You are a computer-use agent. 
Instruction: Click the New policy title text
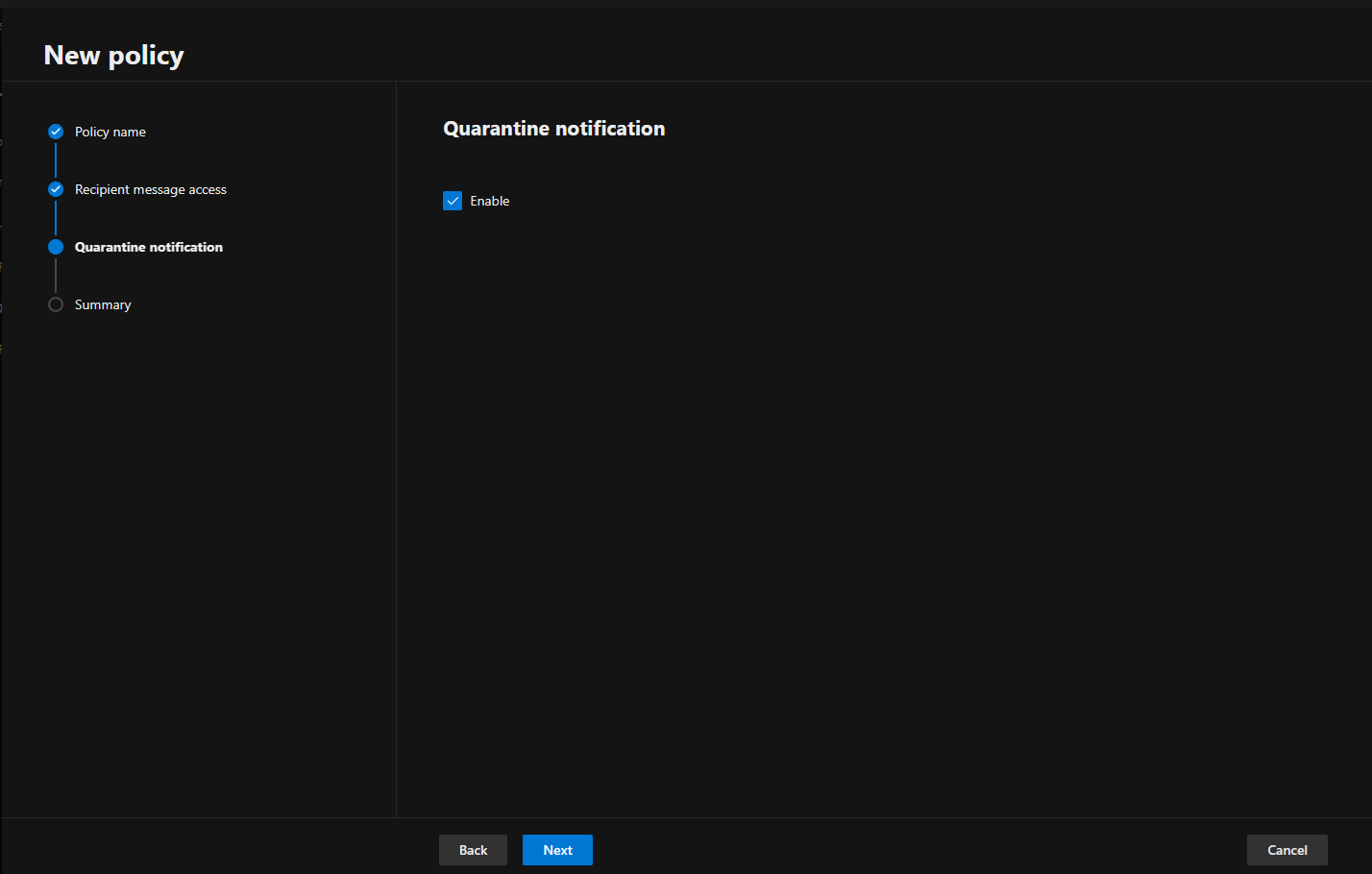(x=113, y=56)
